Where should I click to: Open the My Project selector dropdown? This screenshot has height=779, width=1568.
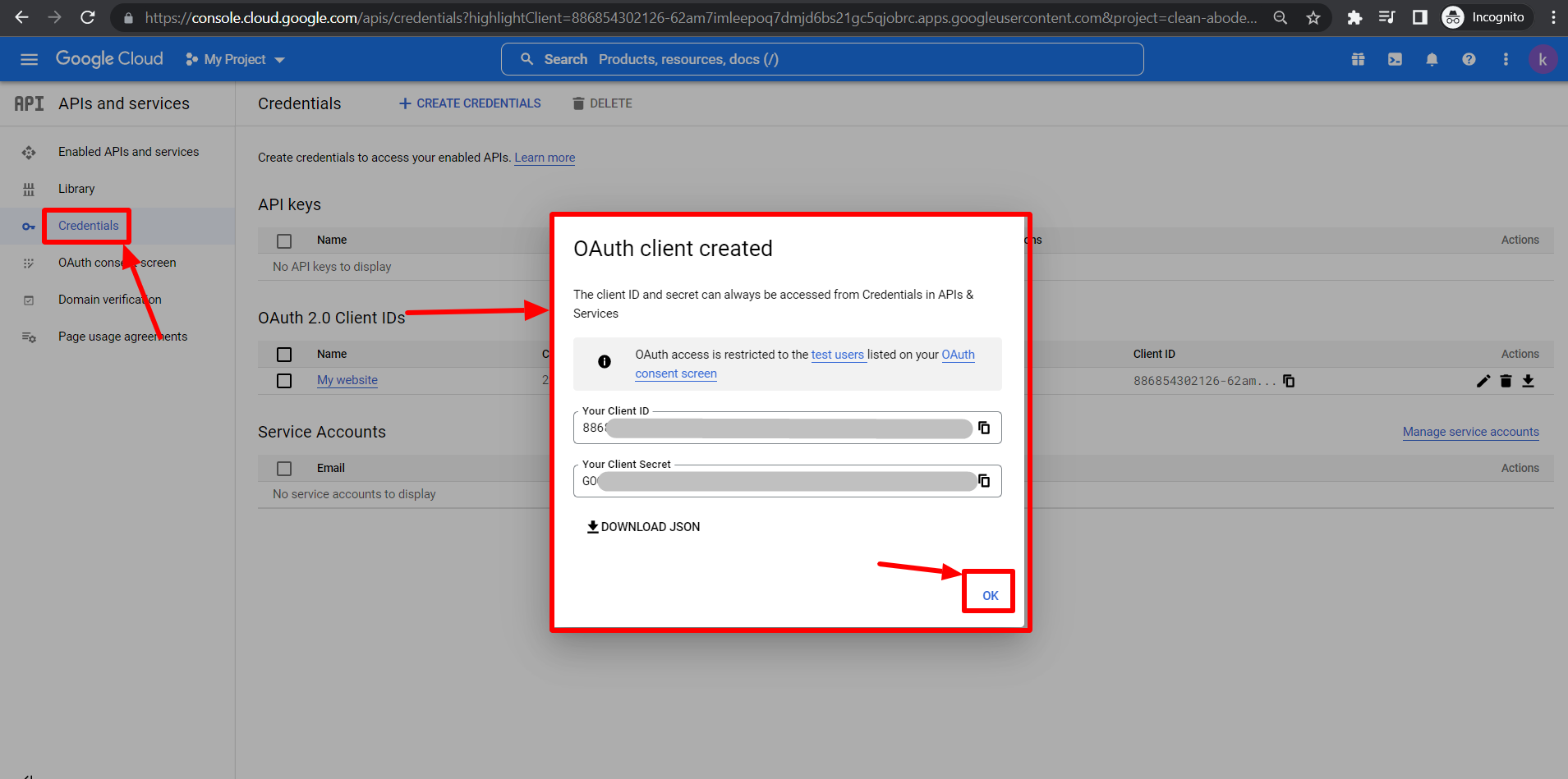click(x=235, y=59)
